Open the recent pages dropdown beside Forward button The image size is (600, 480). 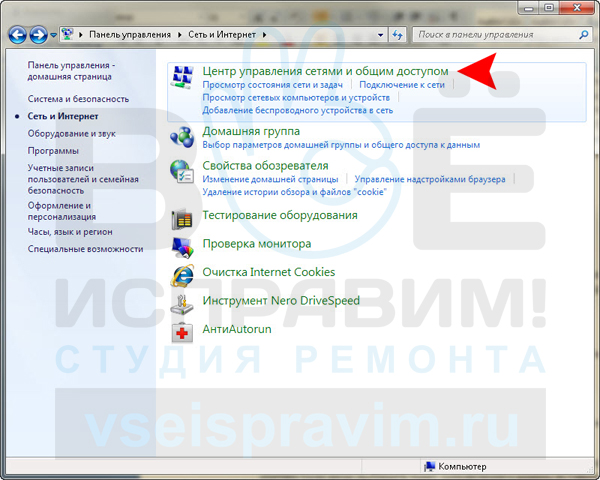coord(54,35)
